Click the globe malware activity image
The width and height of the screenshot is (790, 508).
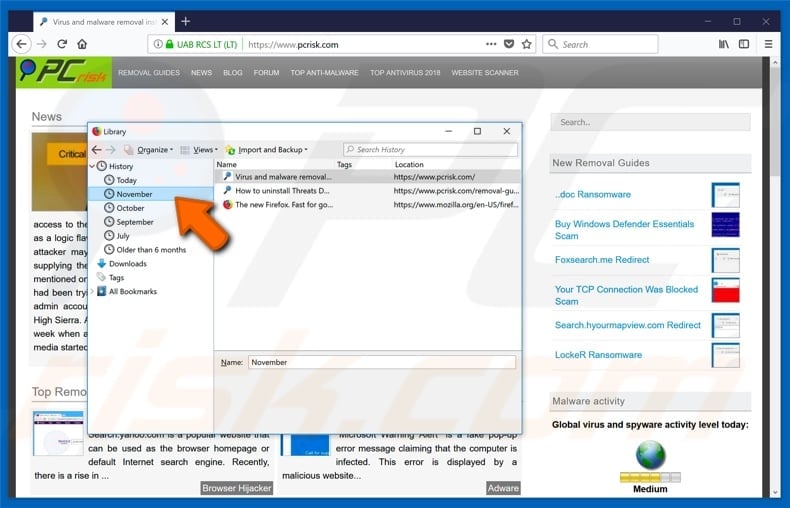650,455
